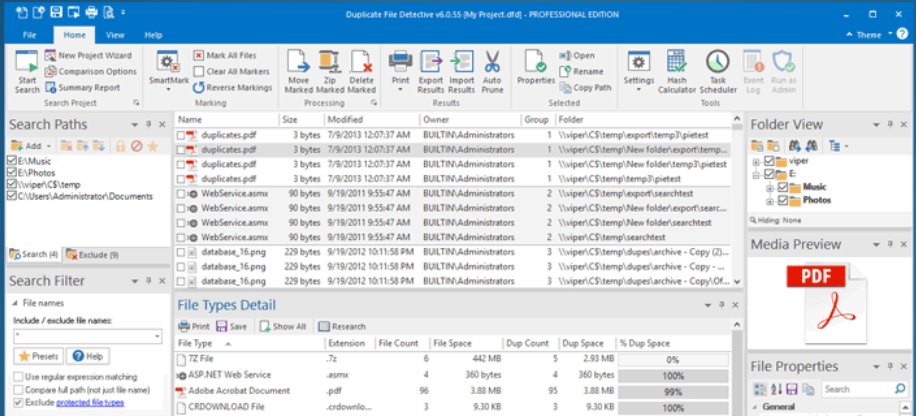Screen dimensions: 916x418
Task: Click the star icon in Search Paths toolbar
Action: pyautogui.click(x=152, y=146)
